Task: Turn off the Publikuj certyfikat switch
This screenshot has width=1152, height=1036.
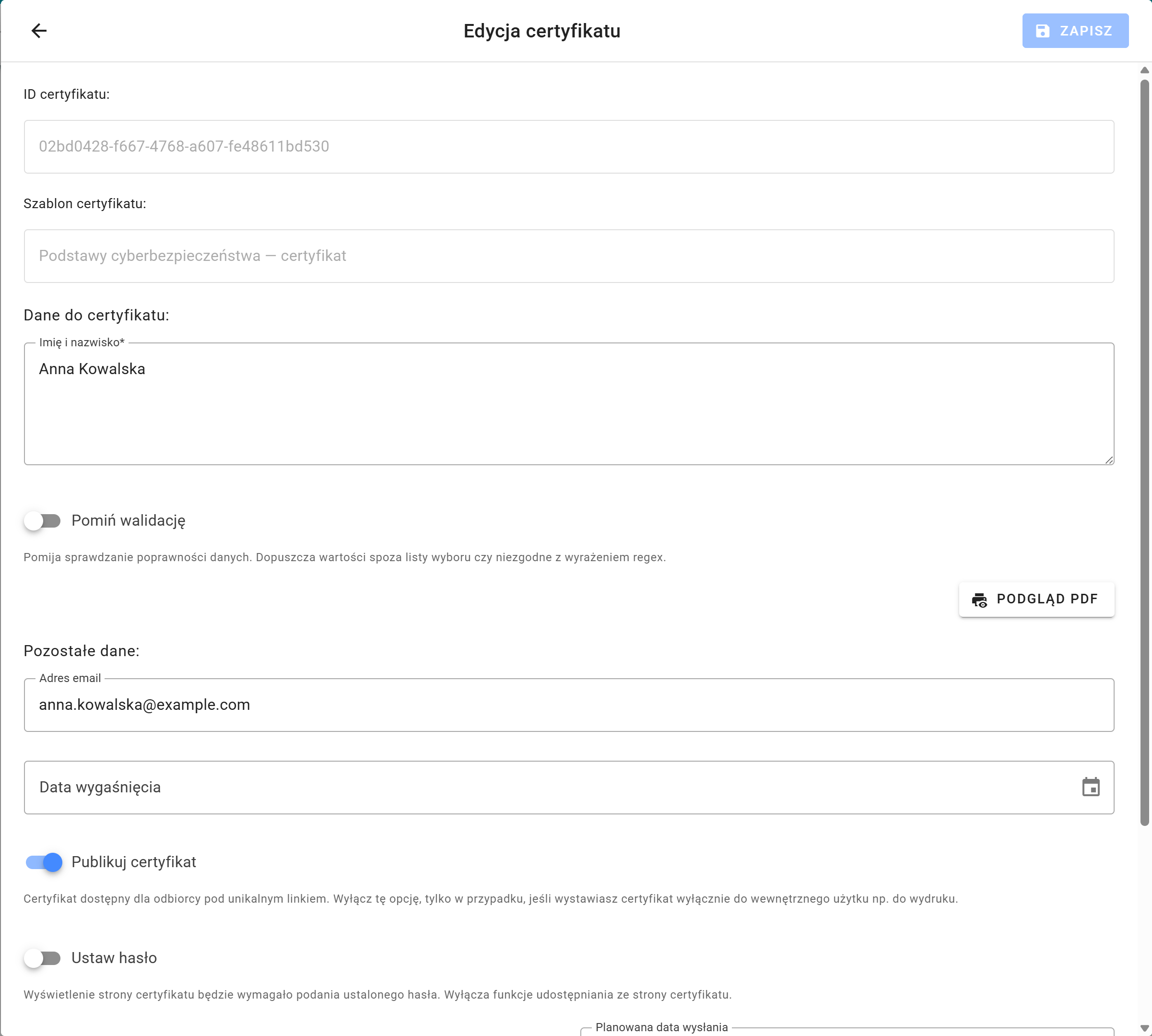Action: pos(44,862)
